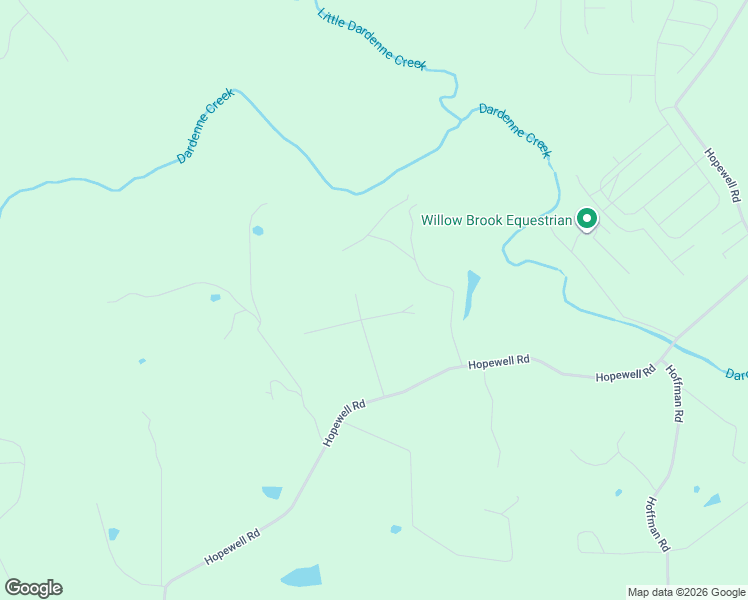Click the Map data ©2026 Google text
Screen dimensions: 748x600
[x=686, y=592]
